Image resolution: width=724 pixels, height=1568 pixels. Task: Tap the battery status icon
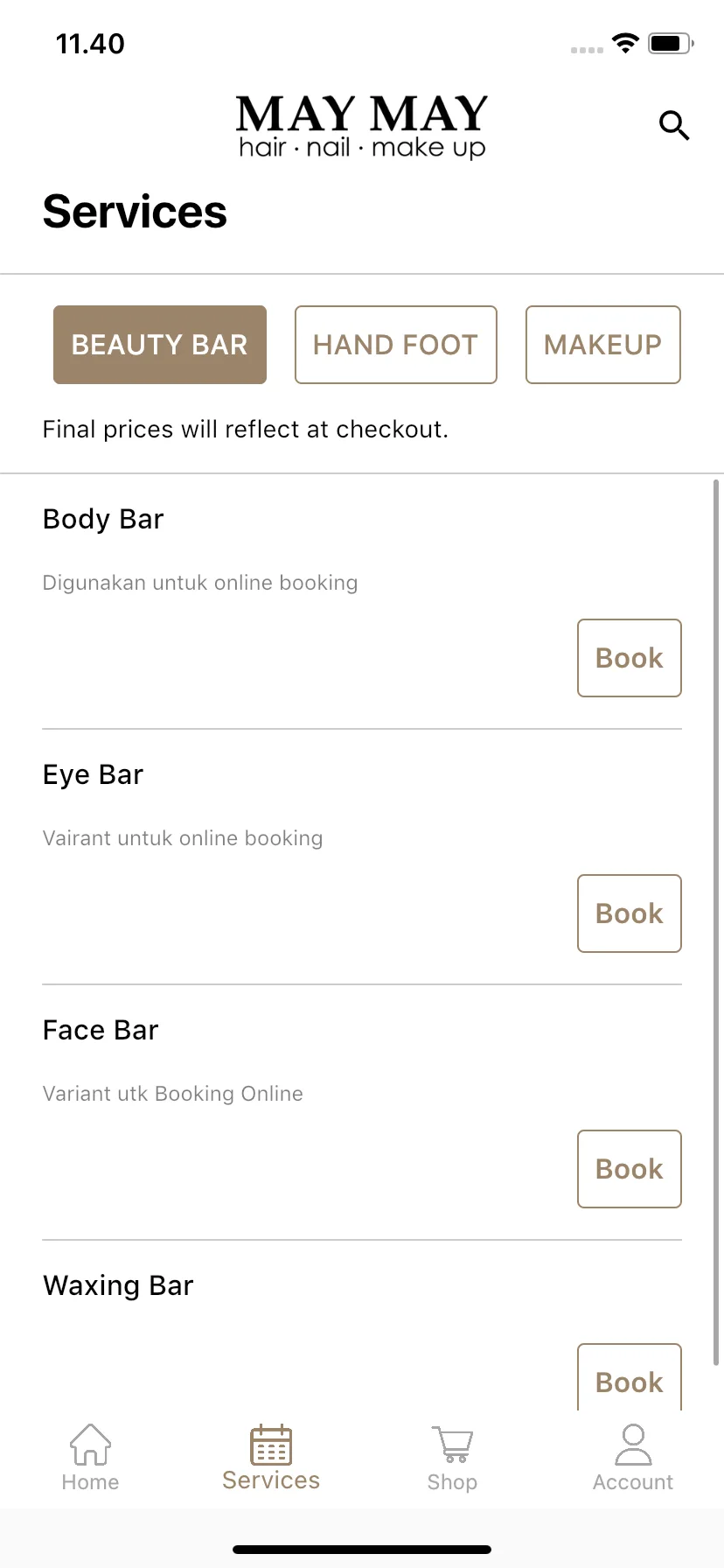click(x=671, y=43)
